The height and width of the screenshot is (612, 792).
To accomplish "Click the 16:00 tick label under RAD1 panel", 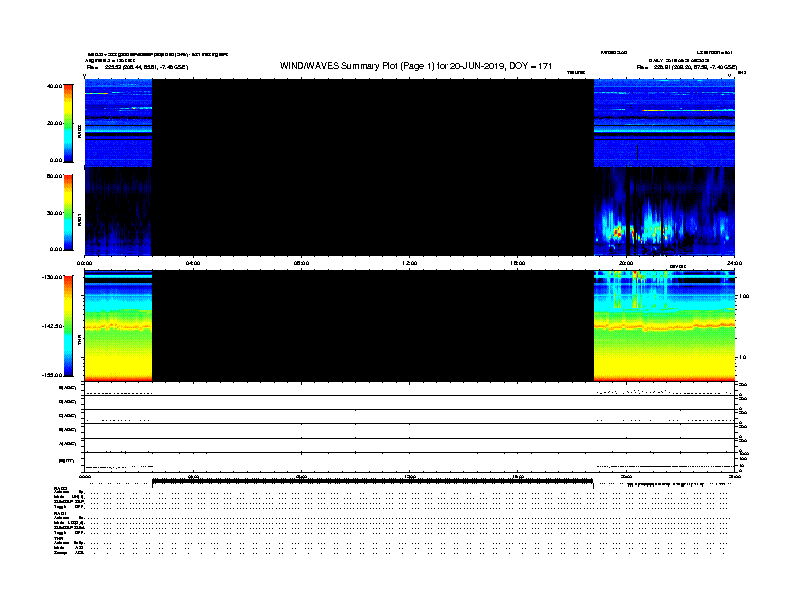I will pyautogui.click(x=518, y=263).
